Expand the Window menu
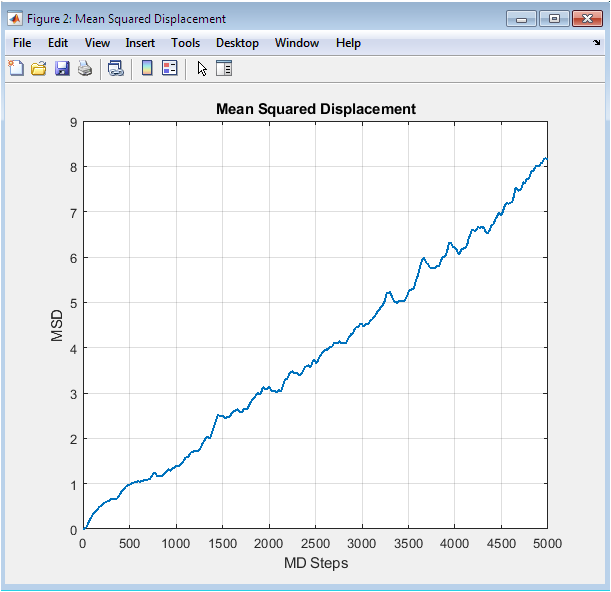This screenshot has width=611, height=592. [297, 43]
